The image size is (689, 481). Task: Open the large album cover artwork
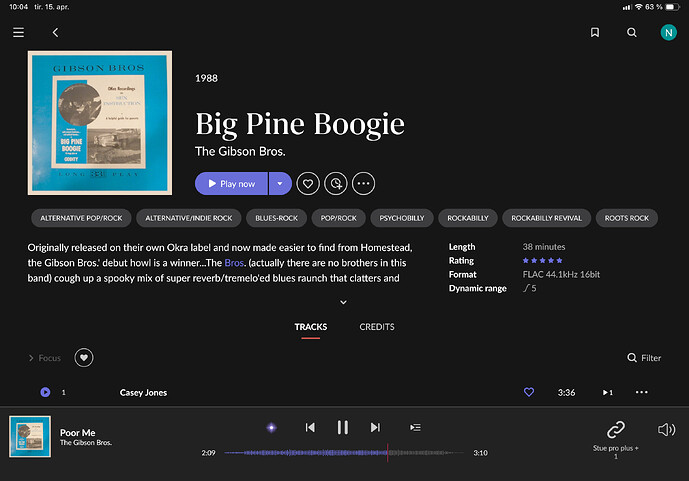click(x=100, y=123)
